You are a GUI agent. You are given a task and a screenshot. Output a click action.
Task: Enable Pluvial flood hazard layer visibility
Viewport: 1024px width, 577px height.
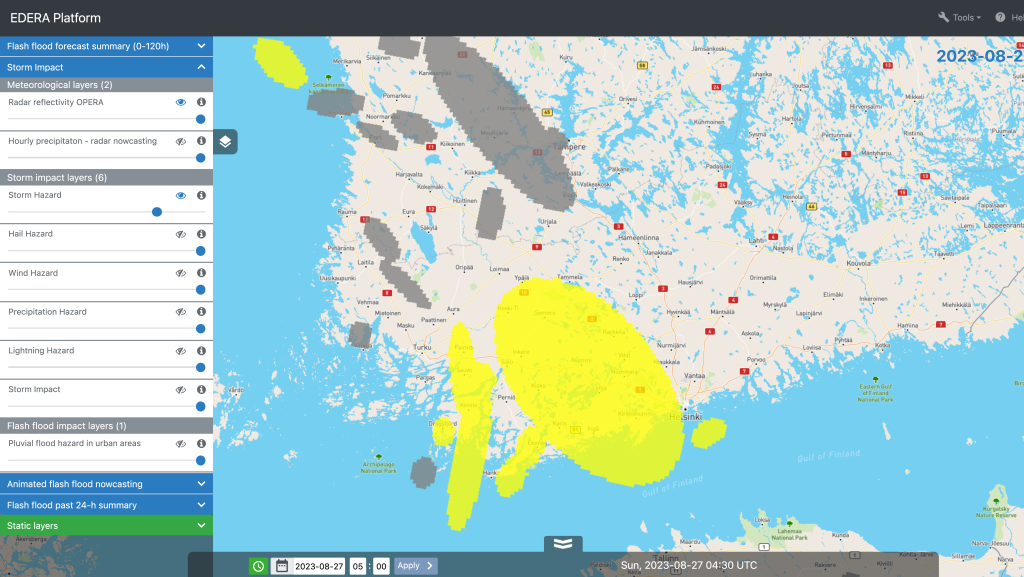coord(181,443)
